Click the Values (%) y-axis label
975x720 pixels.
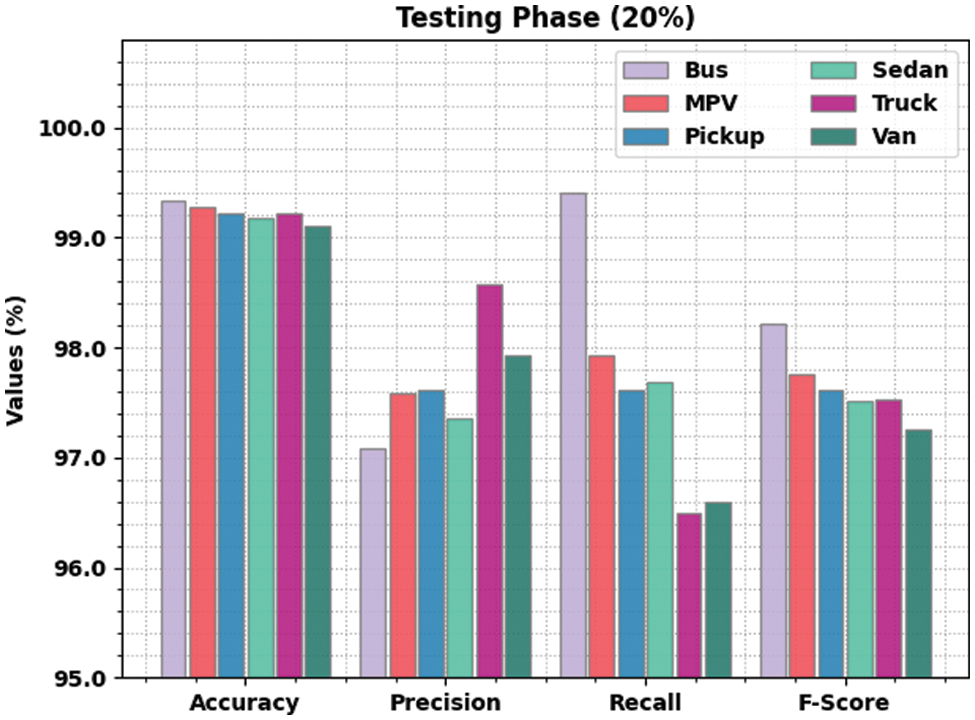click(15, 360)
